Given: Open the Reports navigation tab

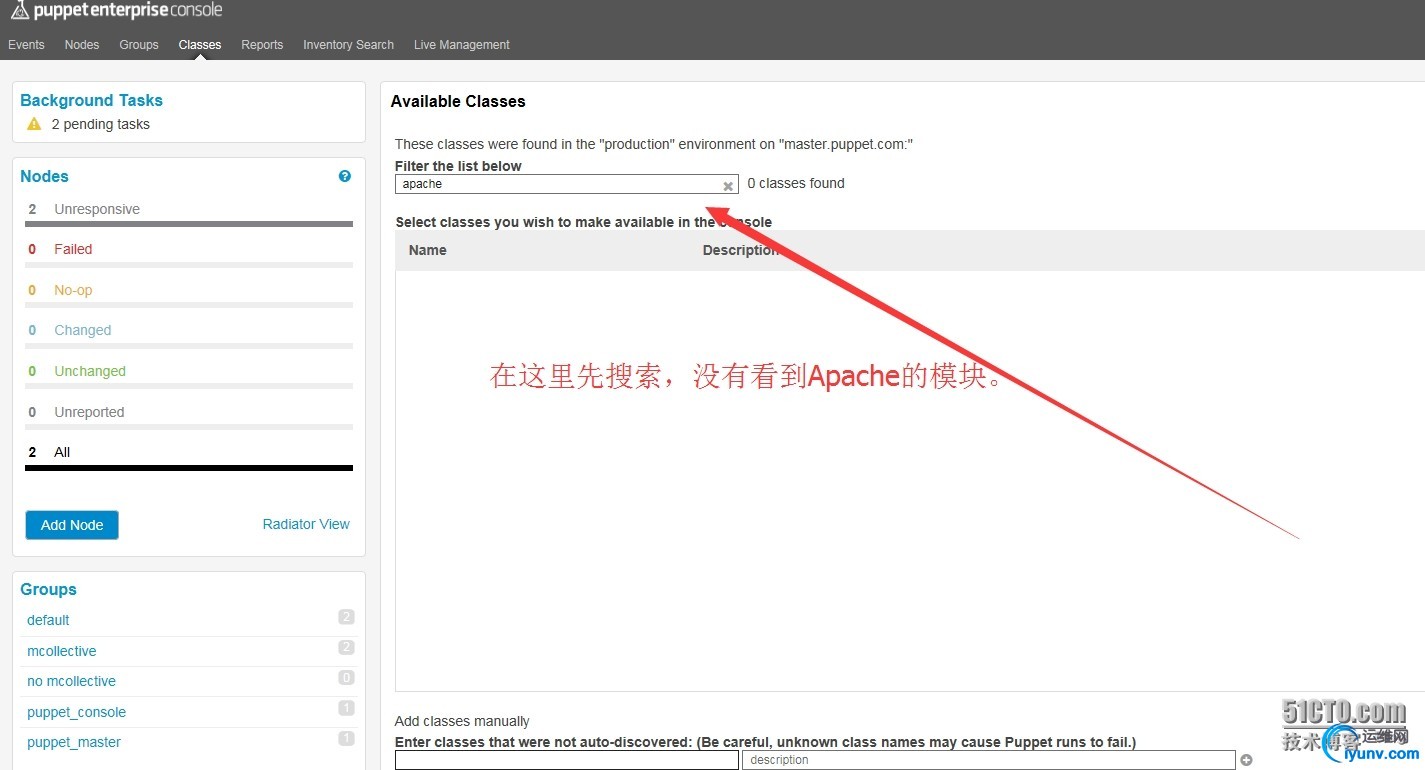Looking at the screenshot, I should tap(262, 45).
